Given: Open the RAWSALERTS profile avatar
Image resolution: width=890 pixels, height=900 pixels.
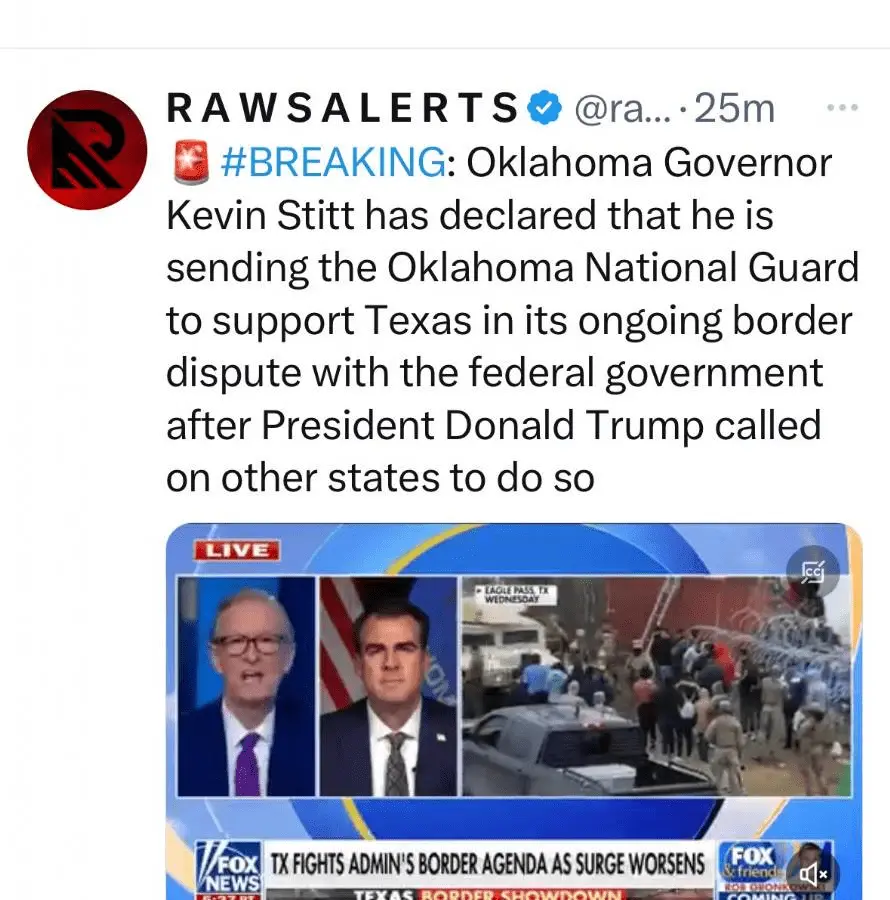Looking at the screenshot, I should point(87,150).
